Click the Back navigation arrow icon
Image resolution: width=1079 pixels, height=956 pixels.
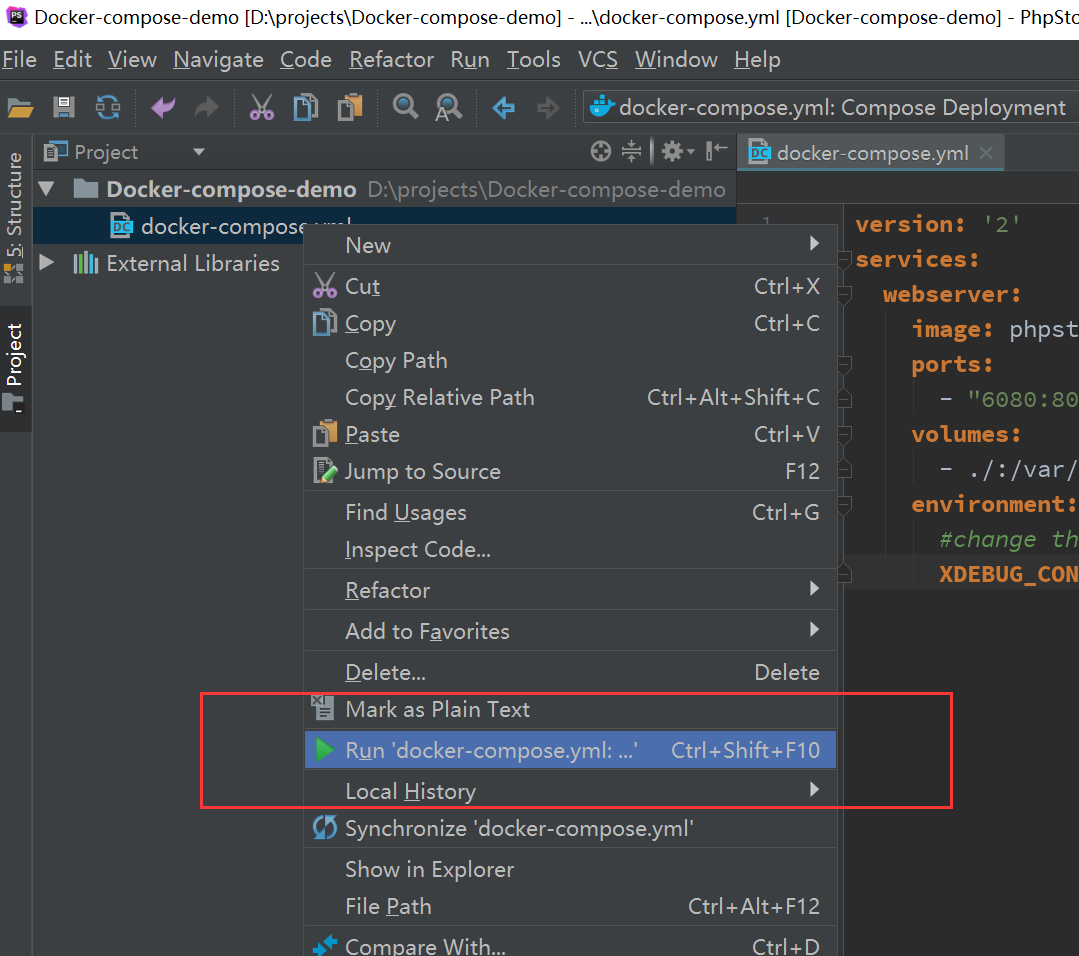(504, 107)
